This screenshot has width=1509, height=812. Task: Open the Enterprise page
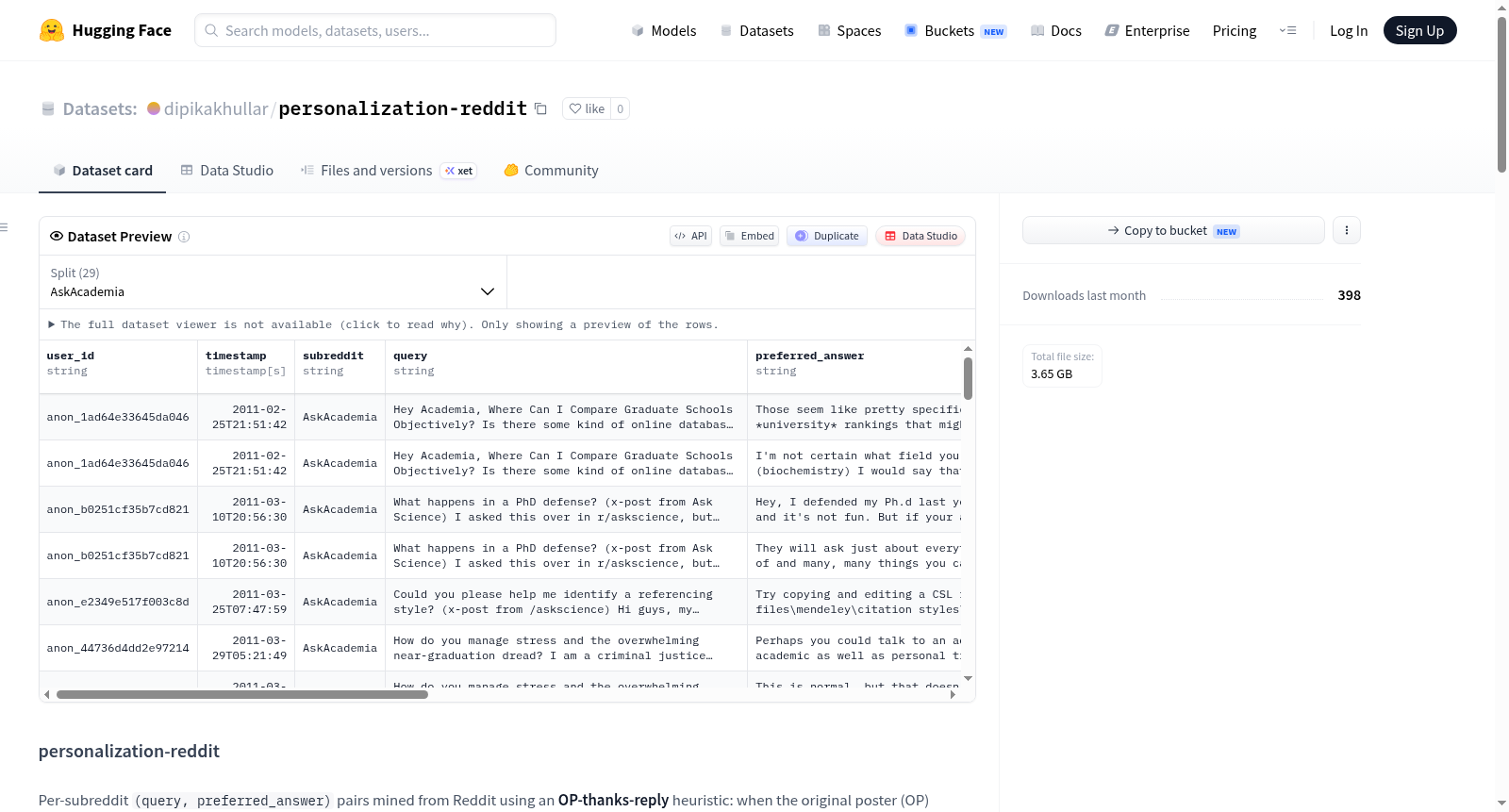(x=1147, y=31)
